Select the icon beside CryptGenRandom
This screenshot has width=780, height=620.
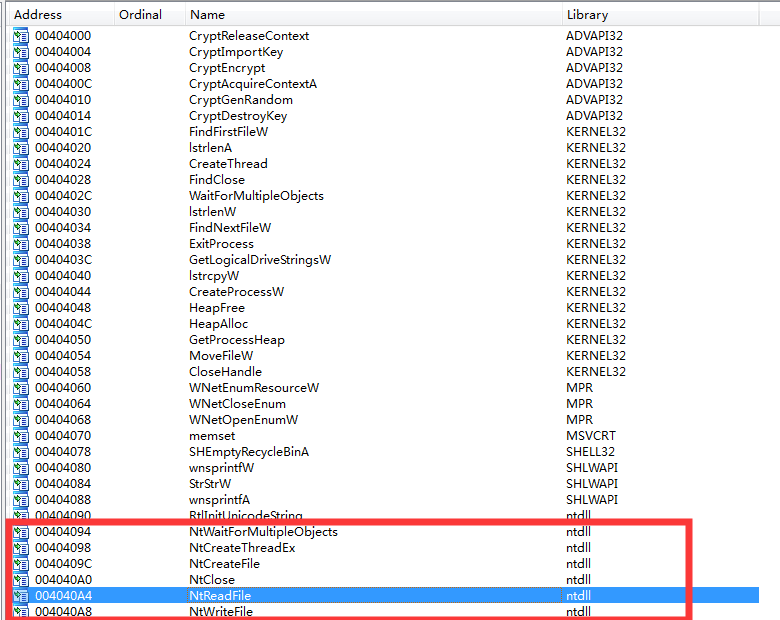click(21, 100)
